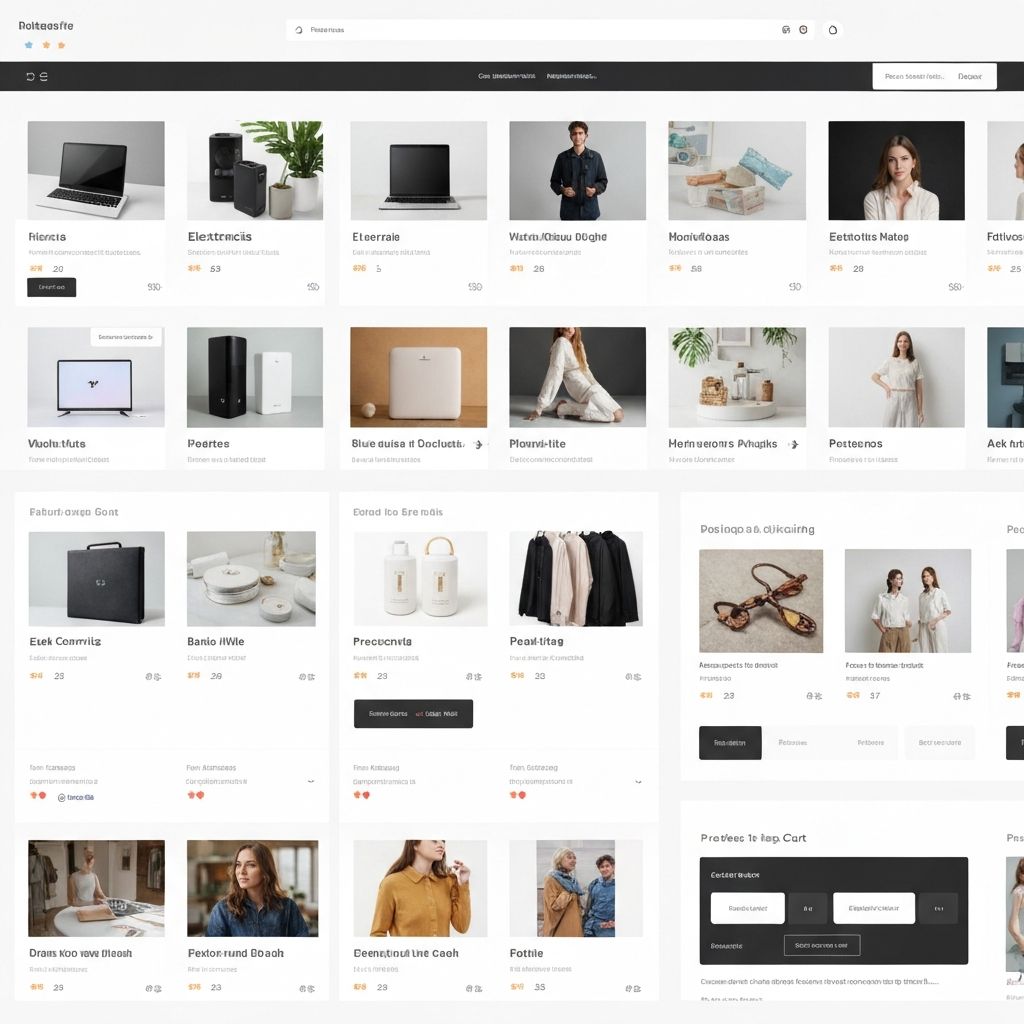The height and width of the screenshot is (1024, 1024).
Task: Select the dark Fnadeton filter tab
Action: pyautogui.click(x=730, y=742)
